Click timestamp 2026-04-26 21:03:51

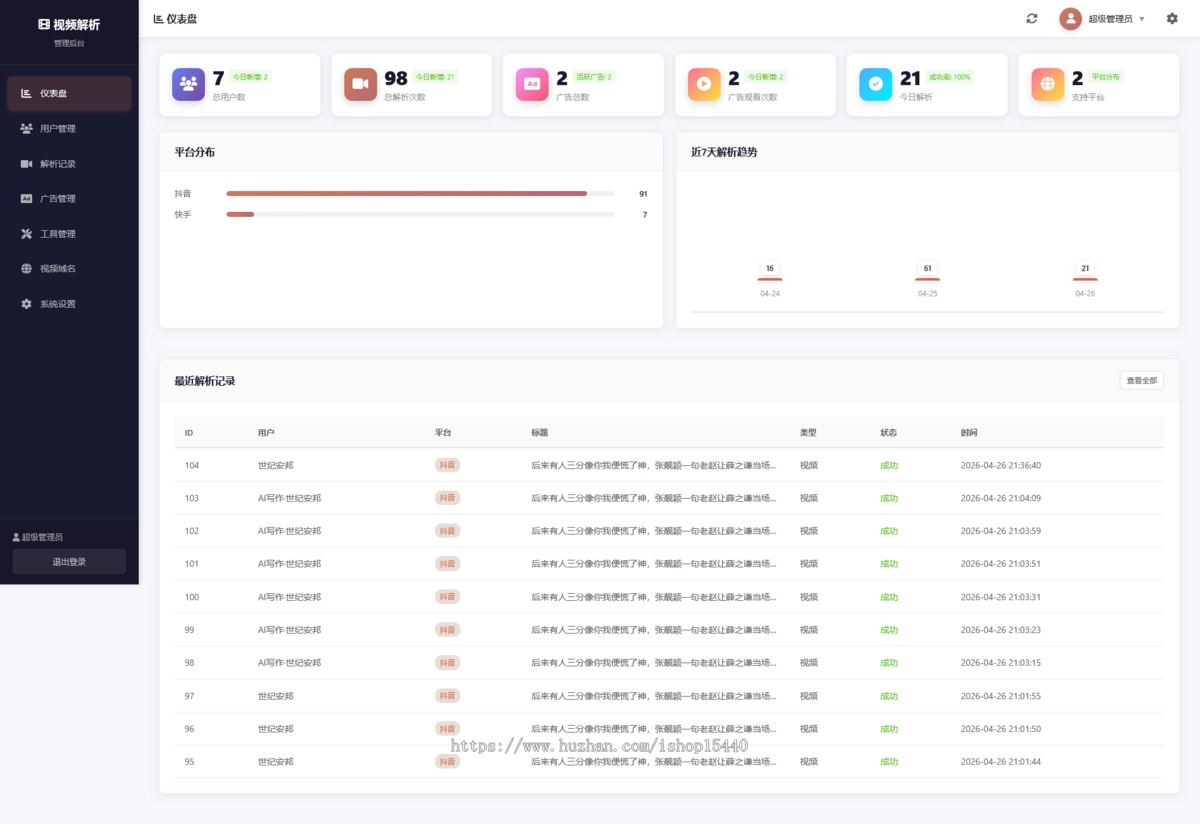tap(1001, 564)
